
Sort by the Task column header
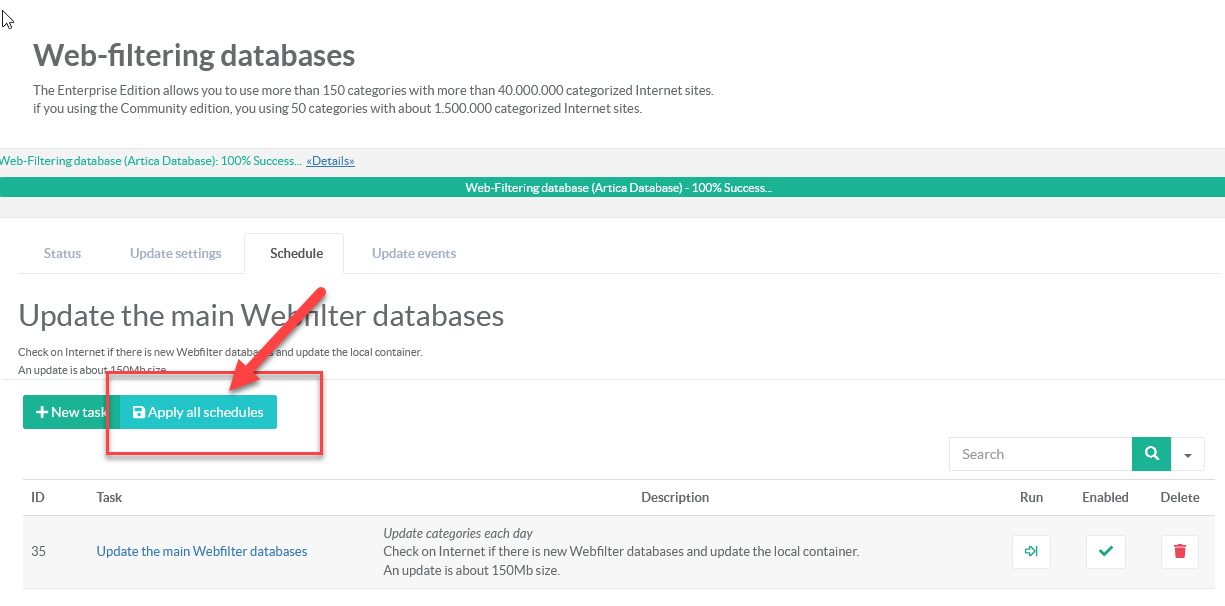coord(109,498)
